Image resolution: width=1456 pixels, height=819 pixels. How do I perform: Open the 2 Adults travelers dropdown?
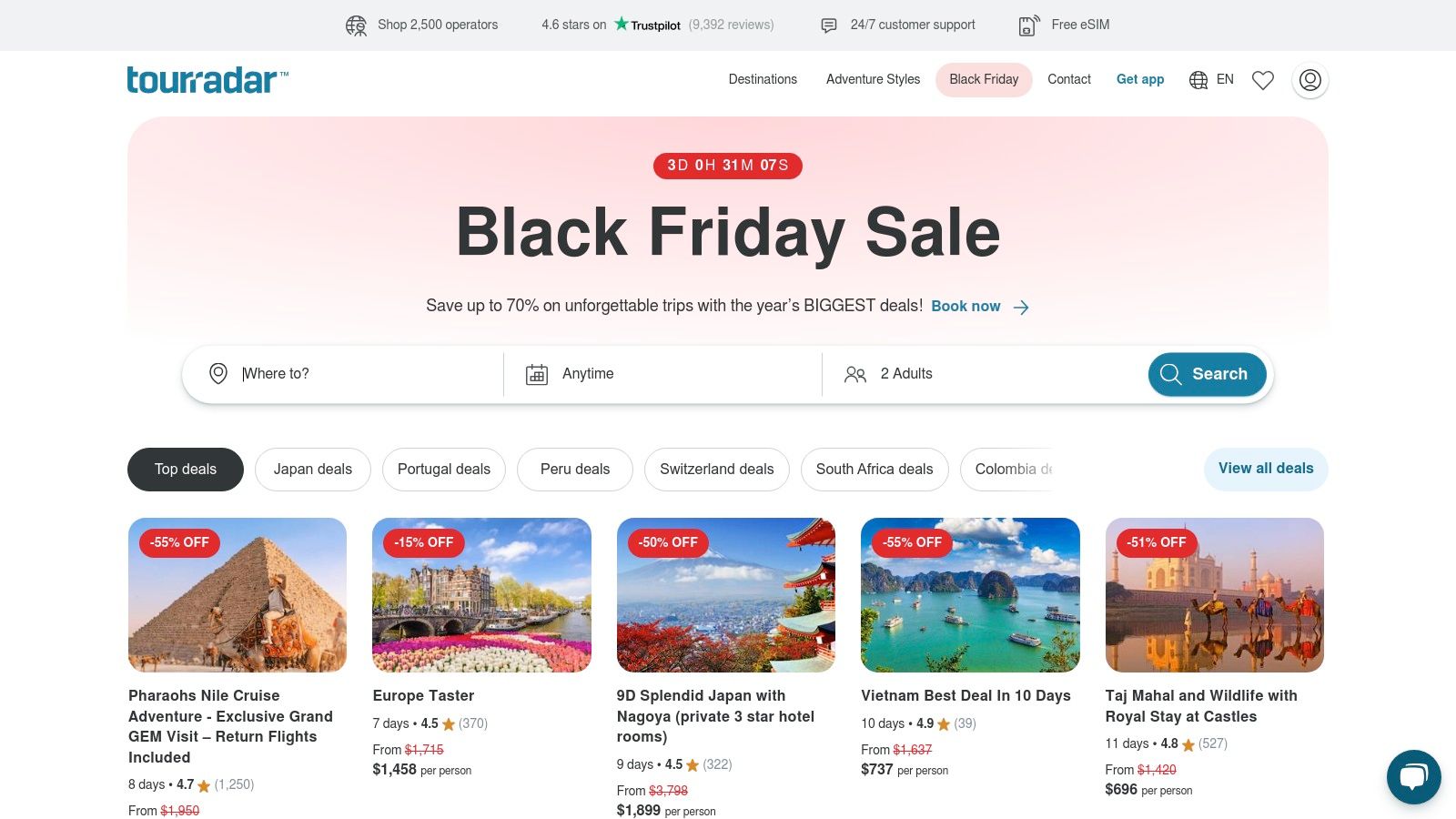[983, 374]
